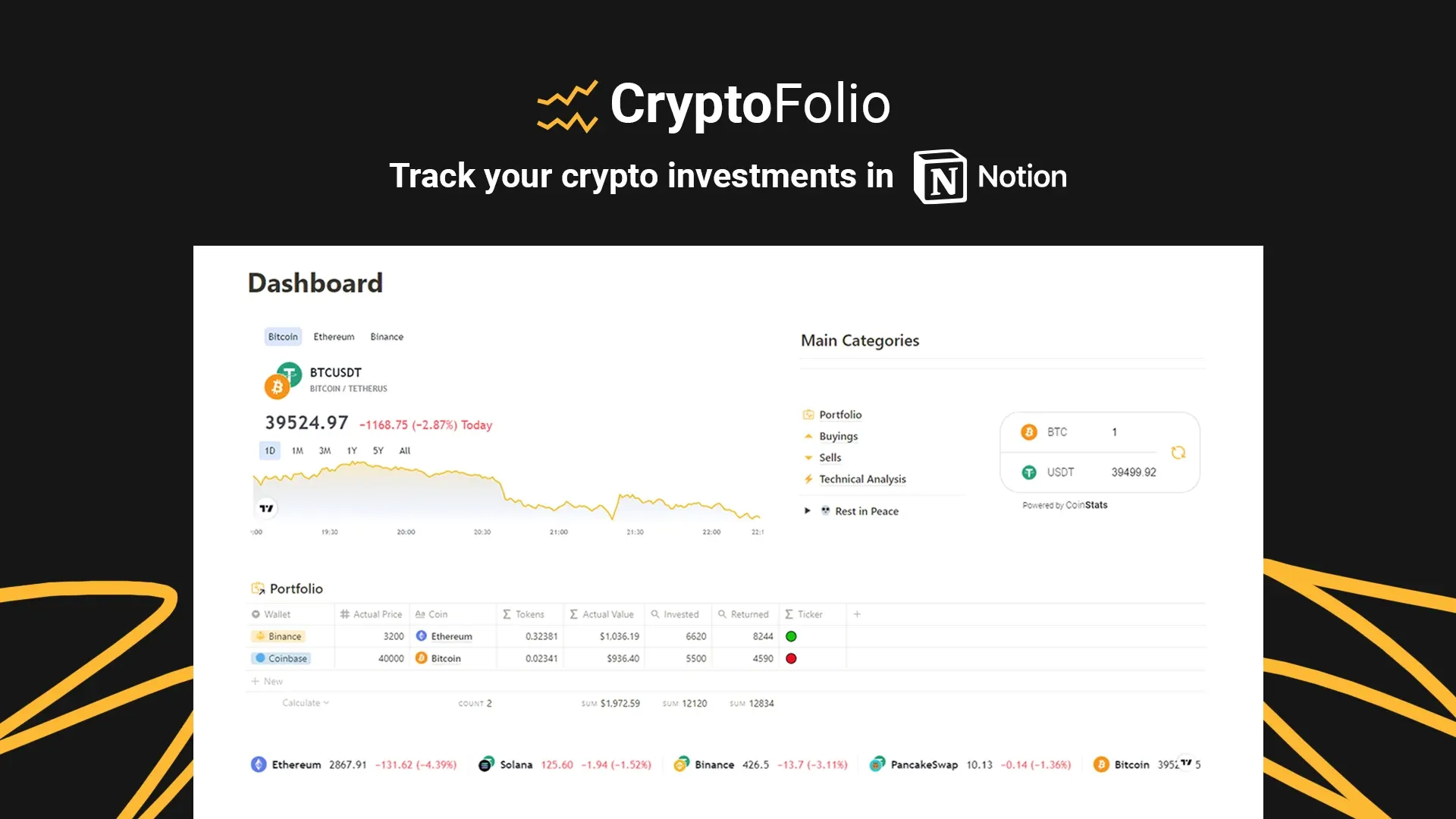This screenshot has width=1456, height=819.
Task: Select the 1M time range
Action: point(297,450)
